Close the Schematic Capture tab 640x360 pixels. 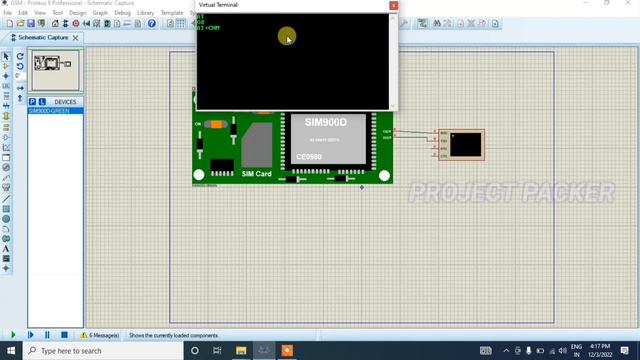(x=76, y=38)
